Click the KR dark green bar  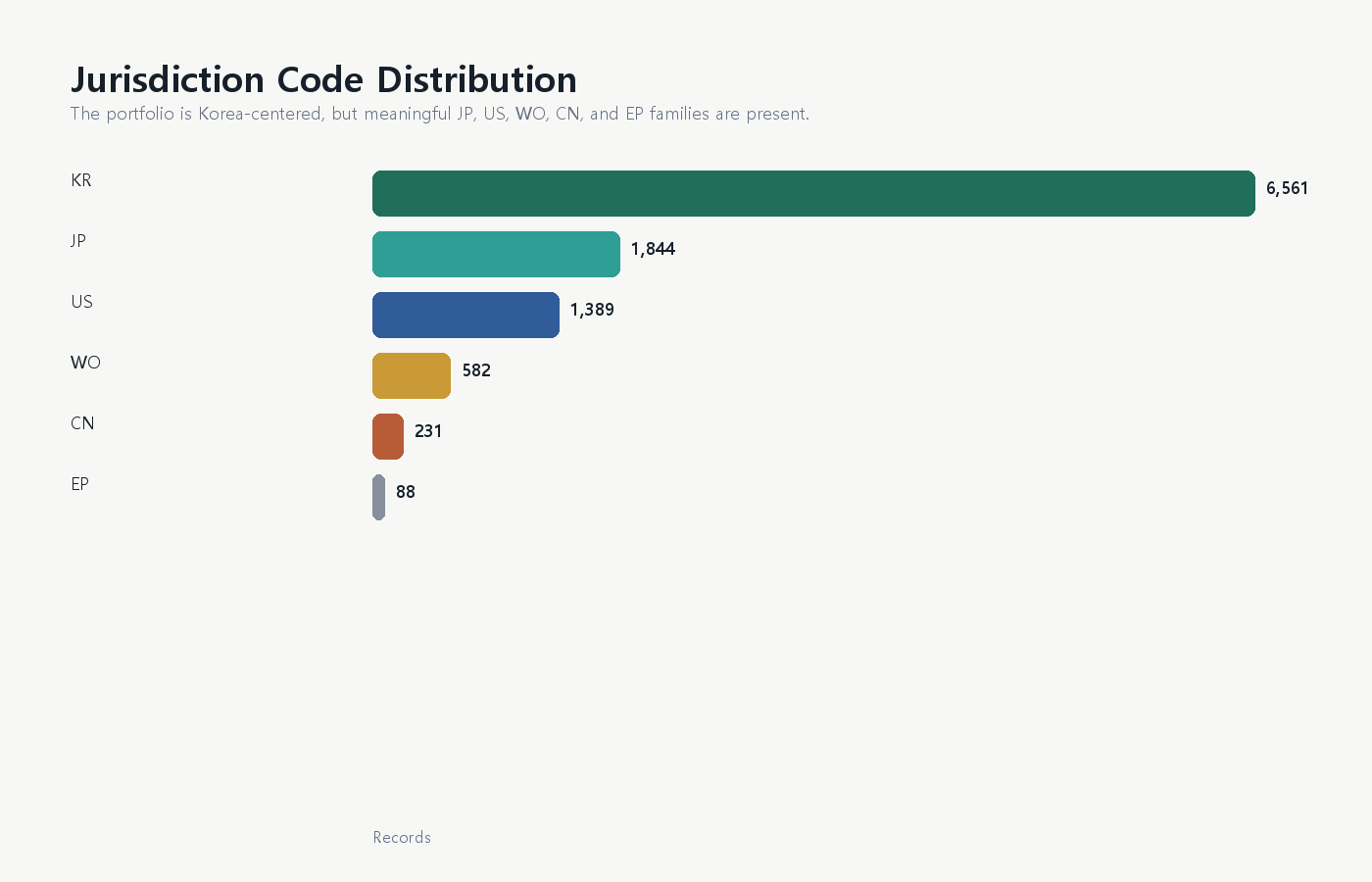(813, 193)
